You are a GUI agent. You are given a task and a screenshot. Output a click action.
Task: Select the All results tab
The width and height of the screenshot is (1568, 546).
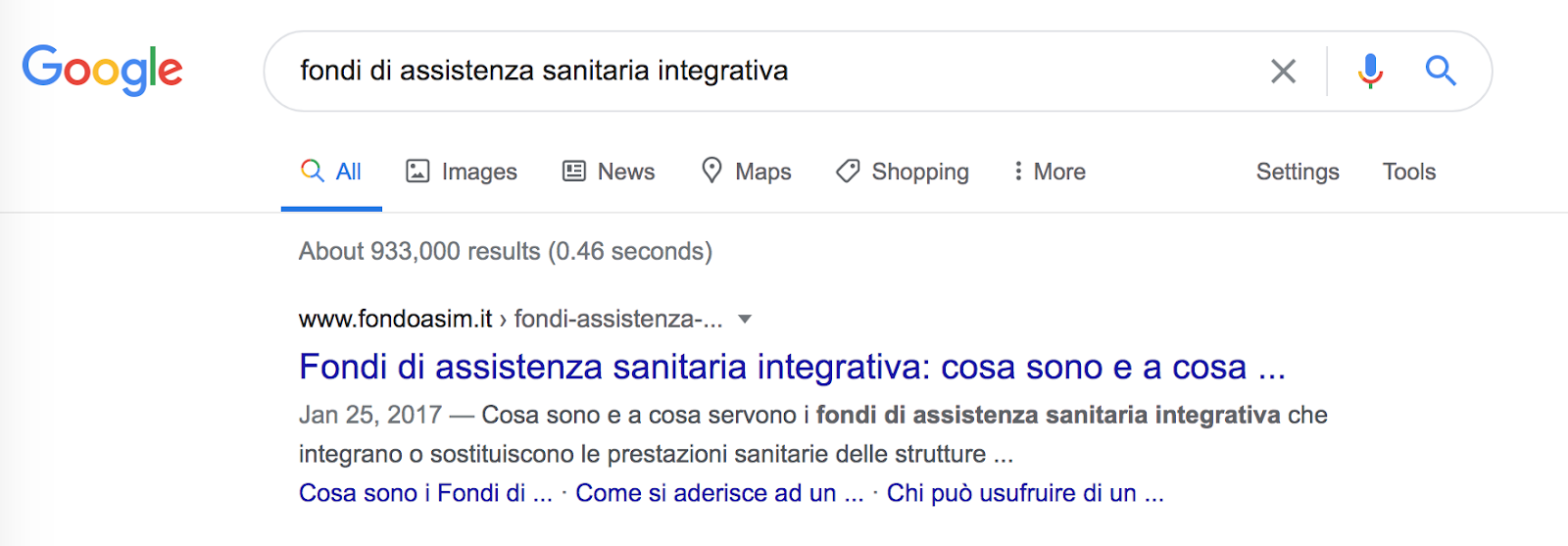(x=331, y=172)
